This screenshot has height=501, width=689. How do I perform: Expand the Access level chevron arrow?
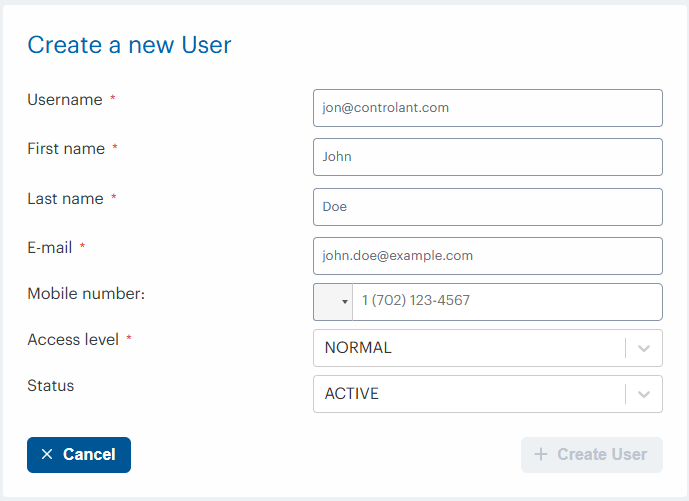(x=644, y=348)
